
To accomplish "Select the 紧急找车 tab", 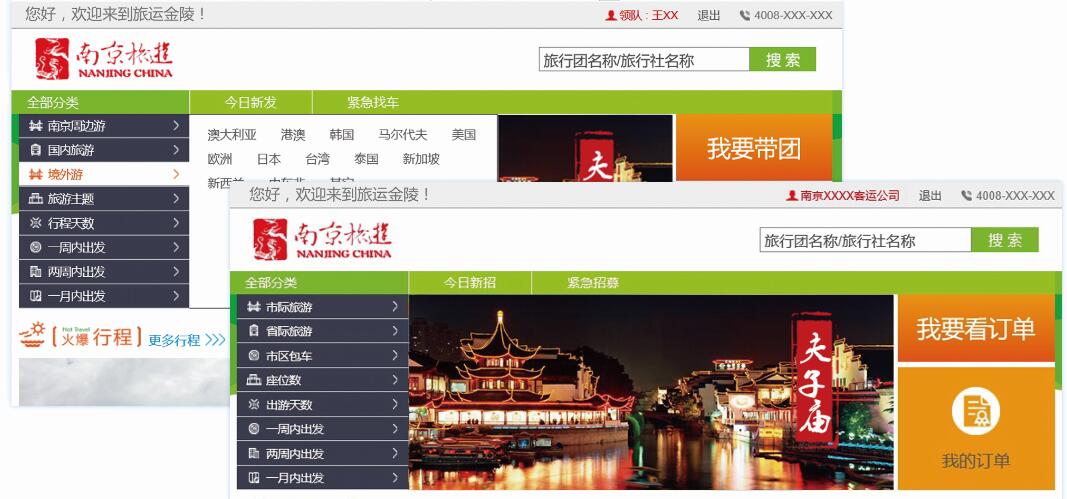I will [x=372, y=102].
